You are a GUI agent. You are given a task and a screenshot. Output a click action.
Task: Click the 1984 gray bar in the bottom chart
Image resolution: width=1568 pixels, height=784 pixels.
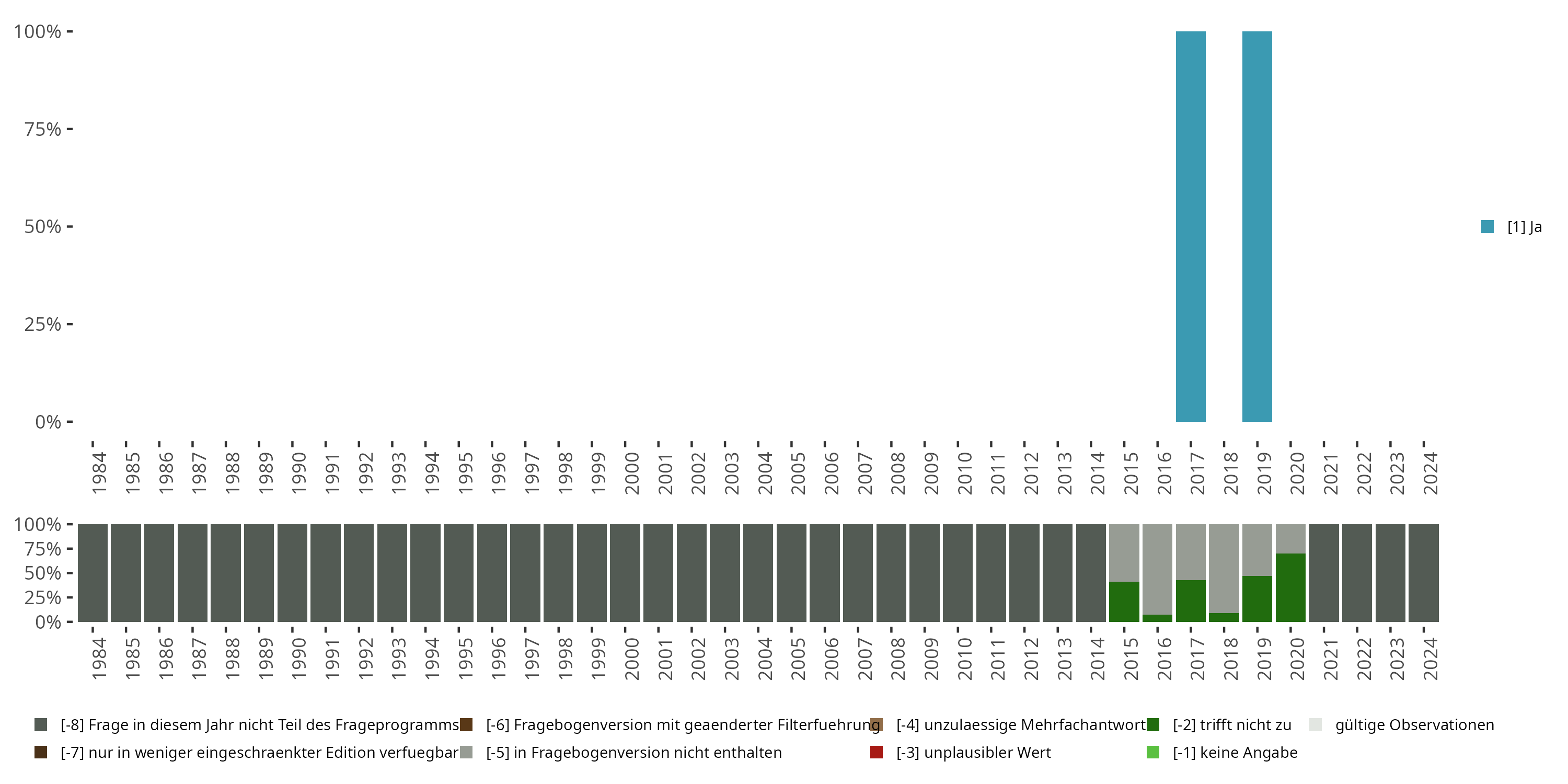point(93,573)
